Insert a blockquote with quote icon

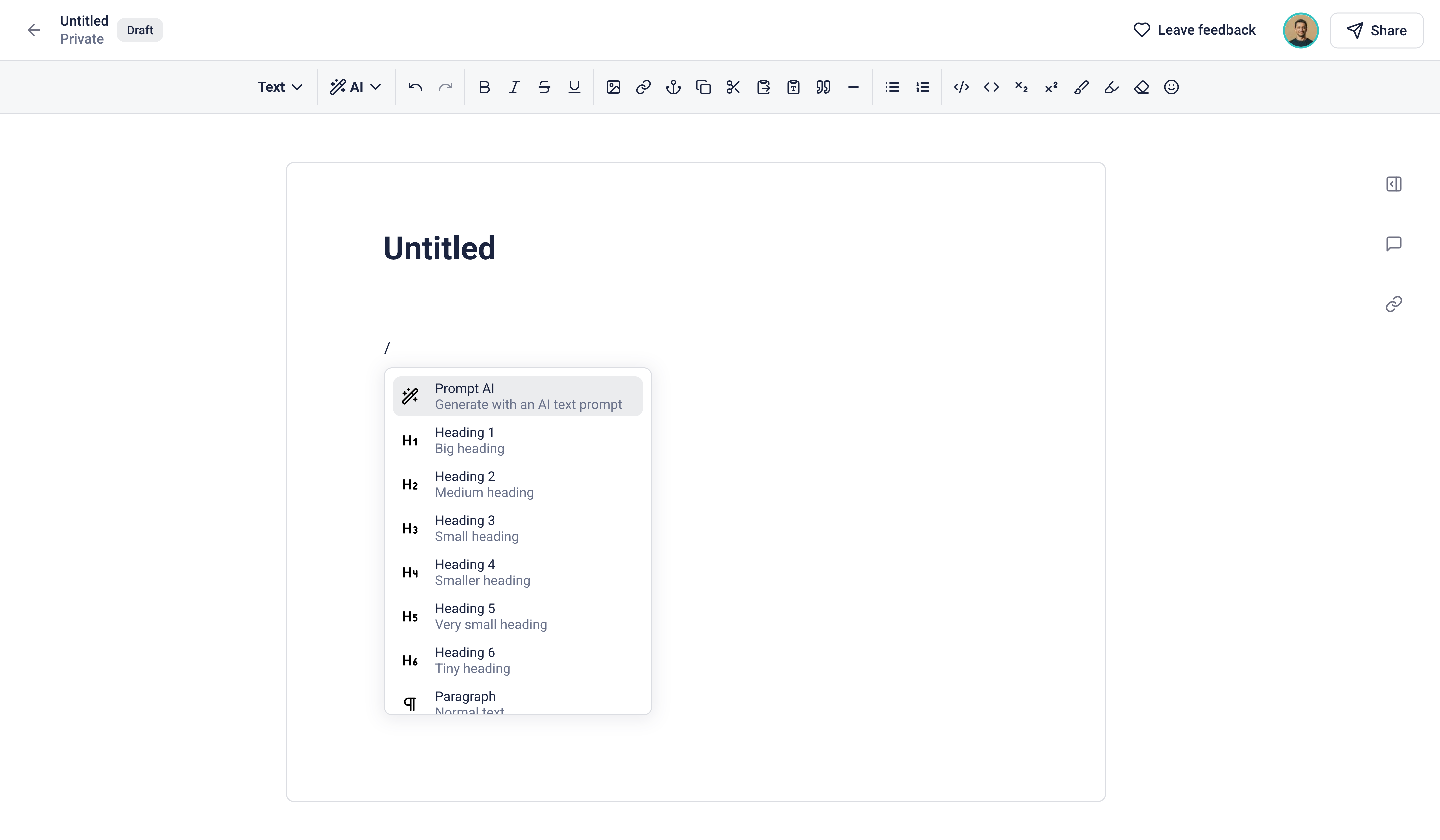(x=823, y=87)
